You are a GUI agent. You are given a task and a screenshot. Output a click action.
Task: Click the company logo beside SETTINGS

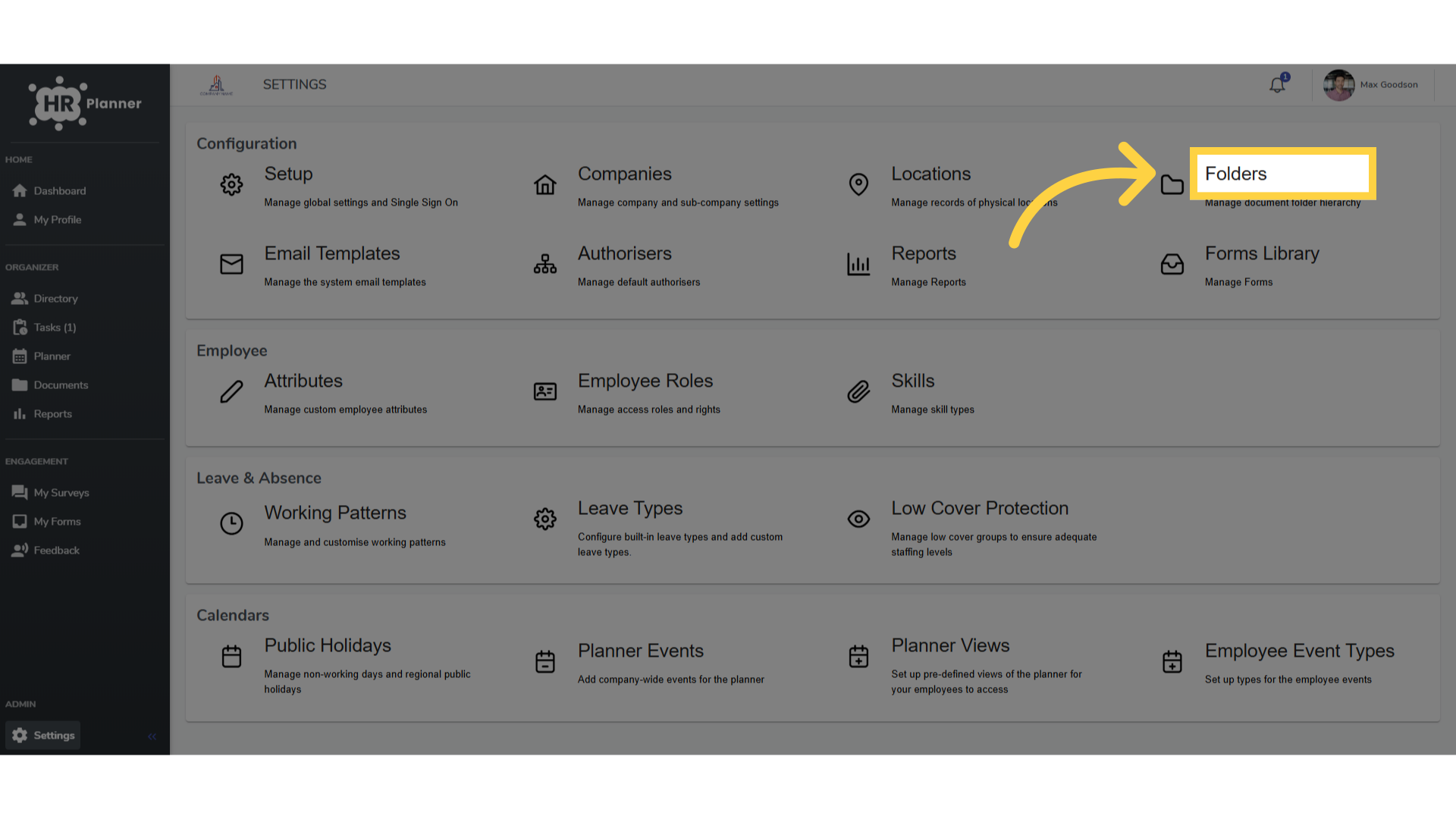[216, 85]
